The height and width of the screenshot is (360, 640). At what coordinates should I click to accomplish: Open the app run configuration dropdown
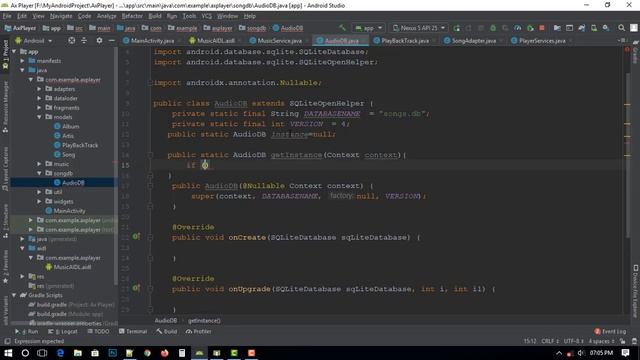click(x=369, y=28)
